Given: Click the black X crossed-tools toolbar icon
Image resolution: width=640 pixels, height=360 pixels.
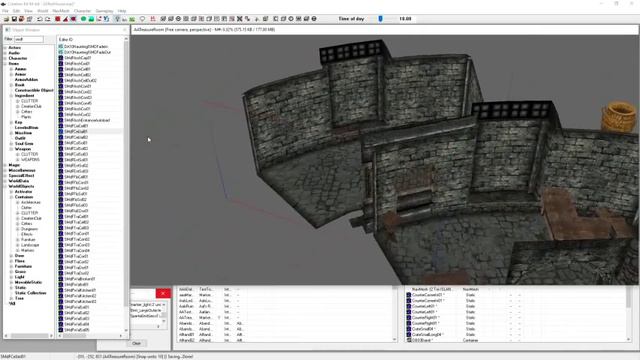Looking at the screenshot, I should (240, 19).
